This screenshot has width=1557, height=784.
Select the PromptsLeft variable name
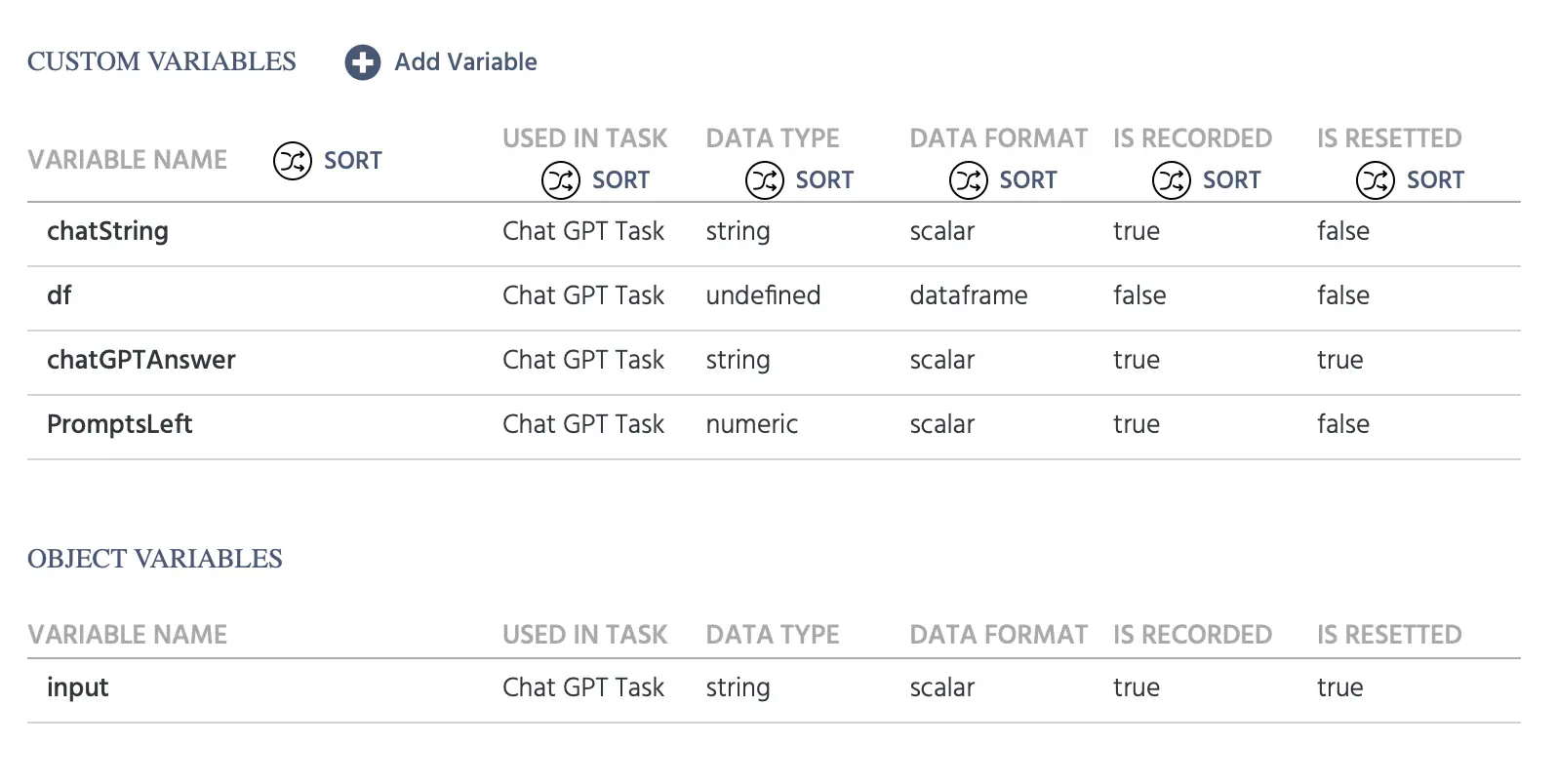[119, 425]
